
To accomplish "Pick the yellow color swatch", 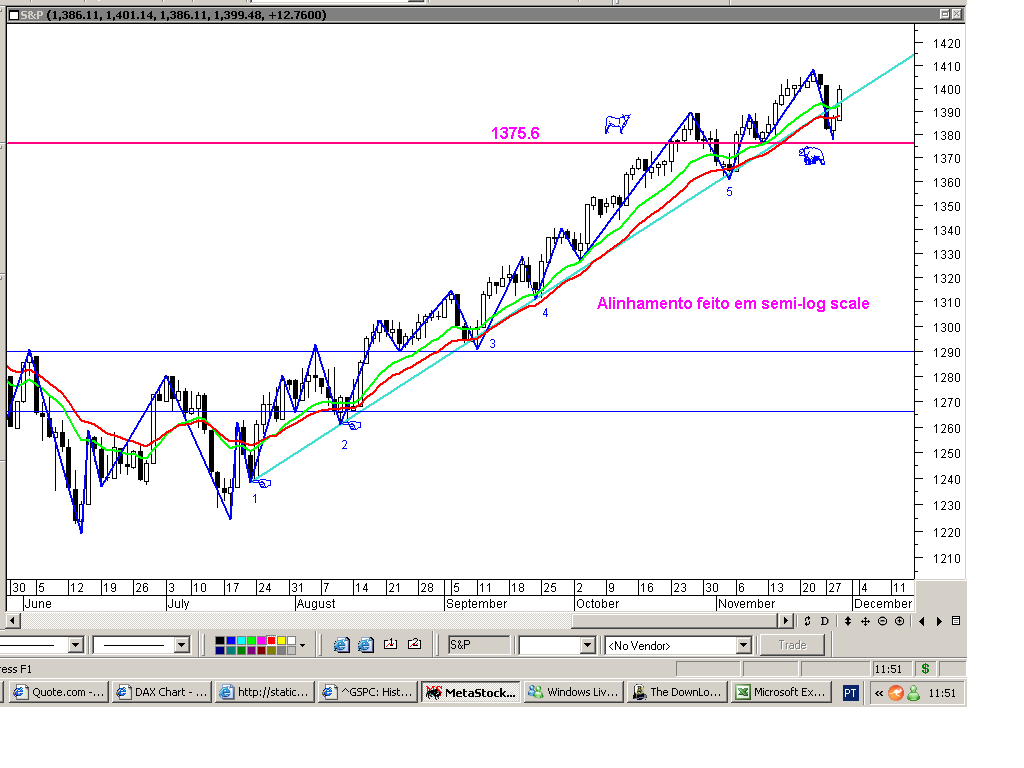I will tap(281, 641).
